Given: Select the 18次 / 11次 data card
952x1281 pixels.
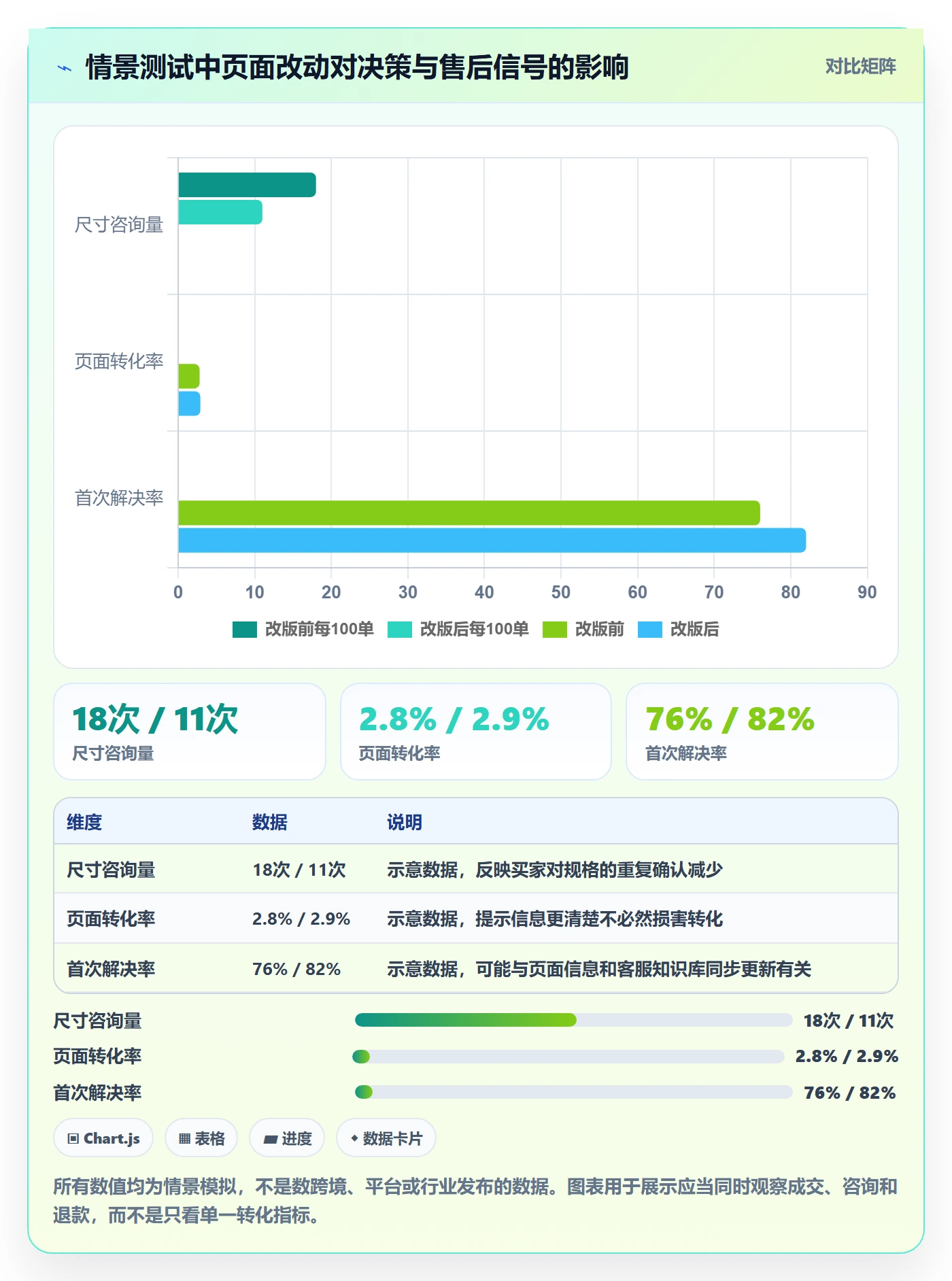Looking at the screenshot, I should pyautogui.click(x=190, y=732).
